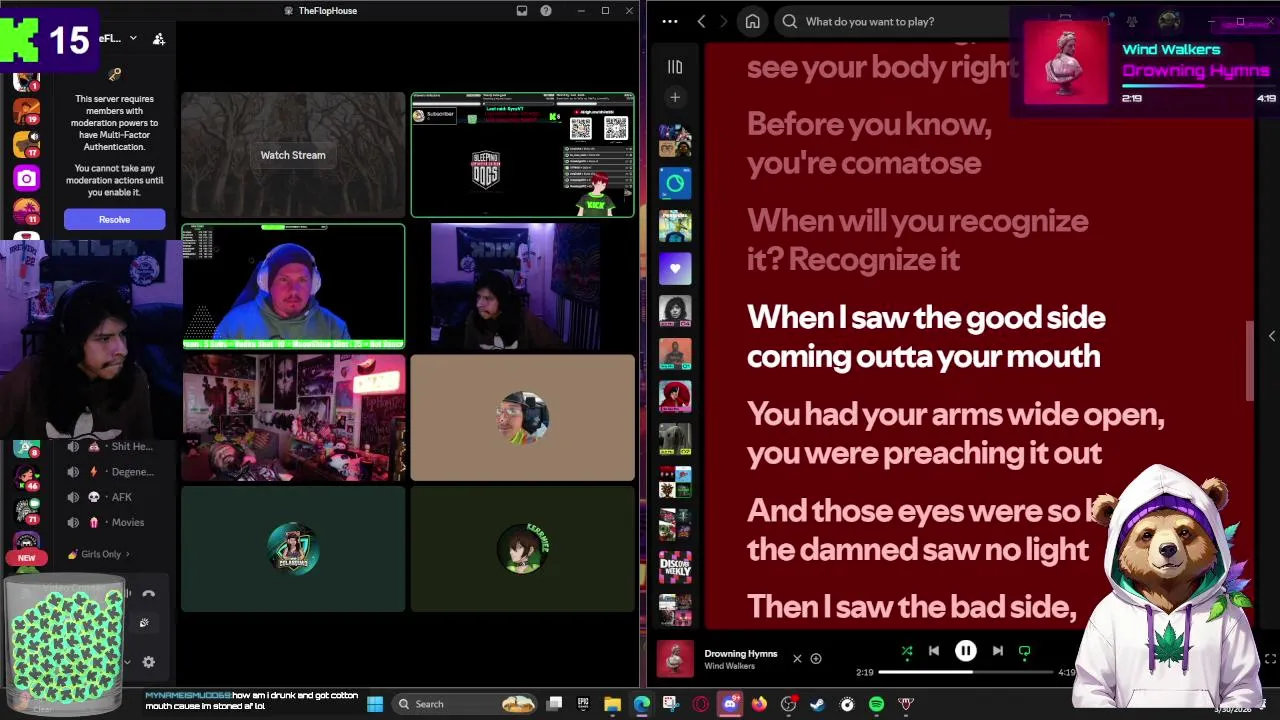The width and height of the screenshot is (1280, 720).
Task: Open Epic Games Launcher from taskbar
Action: coord(583,704)
